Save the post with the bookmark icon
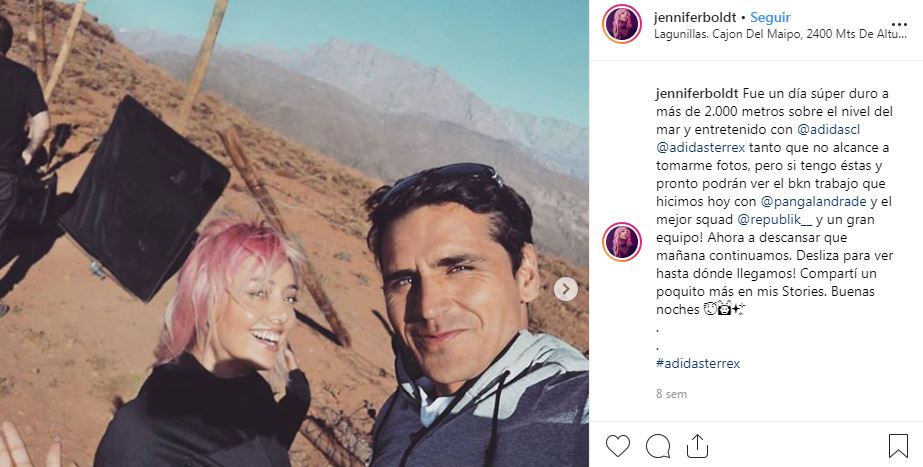The height and width of the screenshot is (467, 923). tap(898, 446)
